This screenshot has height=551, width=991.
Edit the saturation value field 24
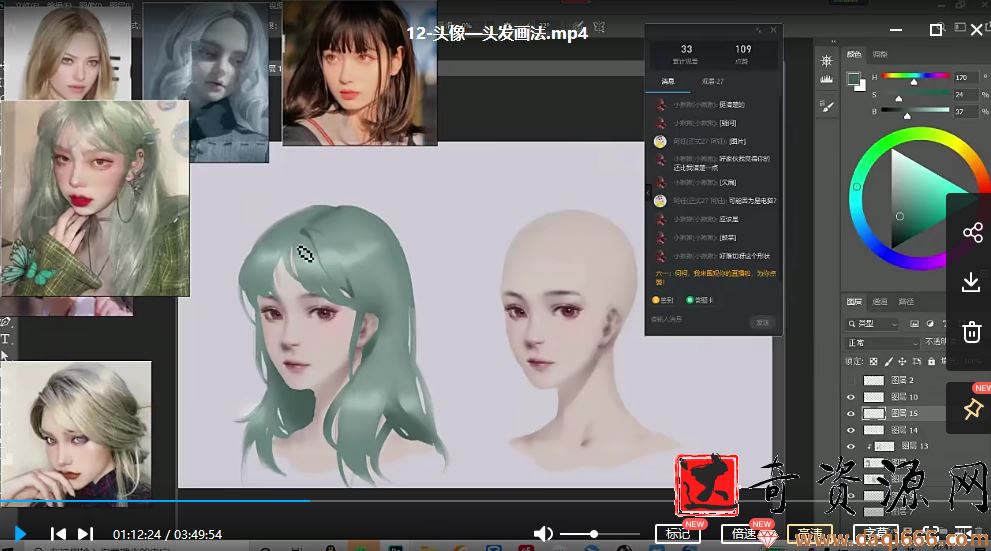tap(965, 94)
